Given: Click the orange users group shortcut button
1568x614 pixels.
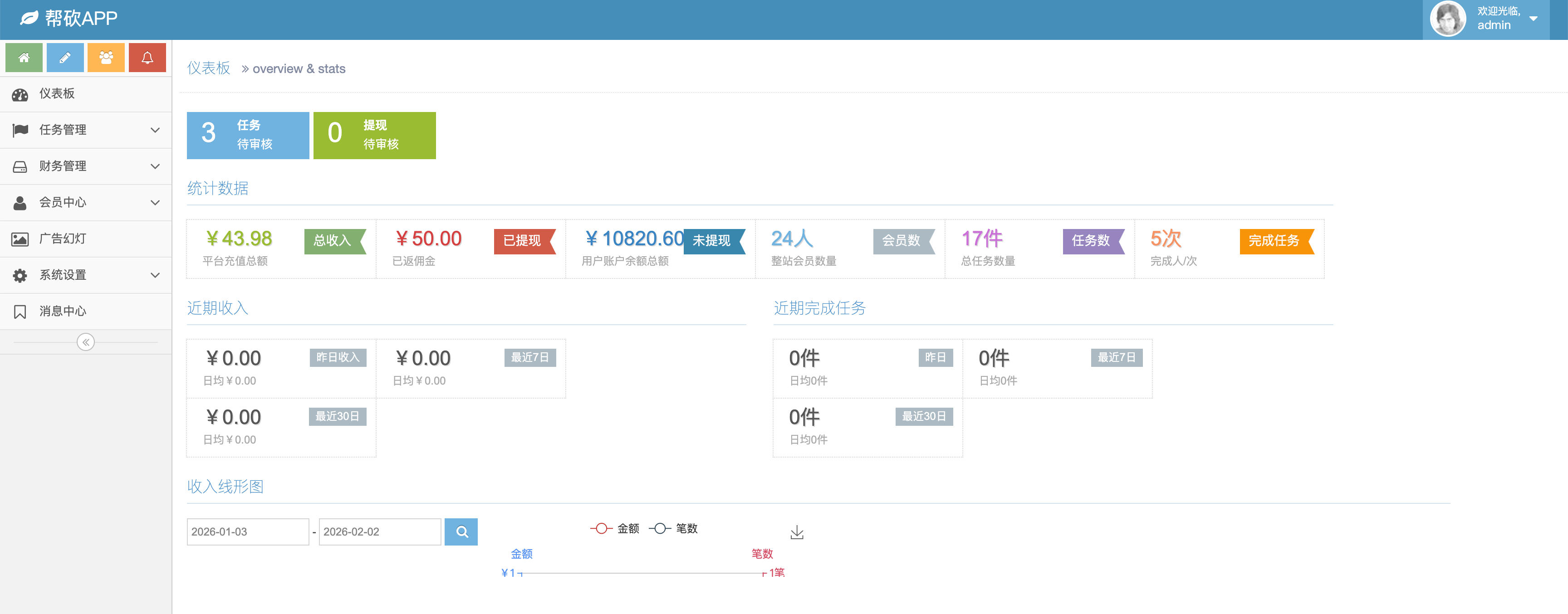Looking at the screenshot, I should coord(106,58).
